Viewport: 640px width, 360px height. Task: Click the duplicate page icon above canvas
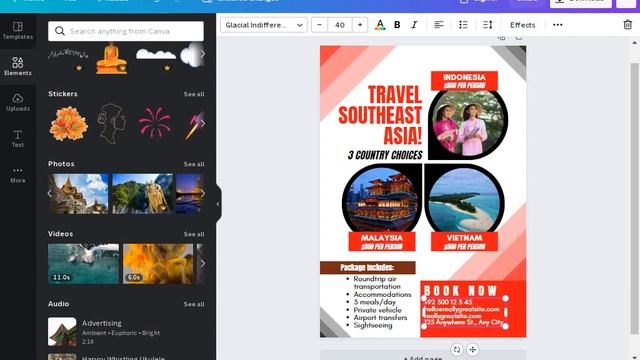click(x=501, y=38)
